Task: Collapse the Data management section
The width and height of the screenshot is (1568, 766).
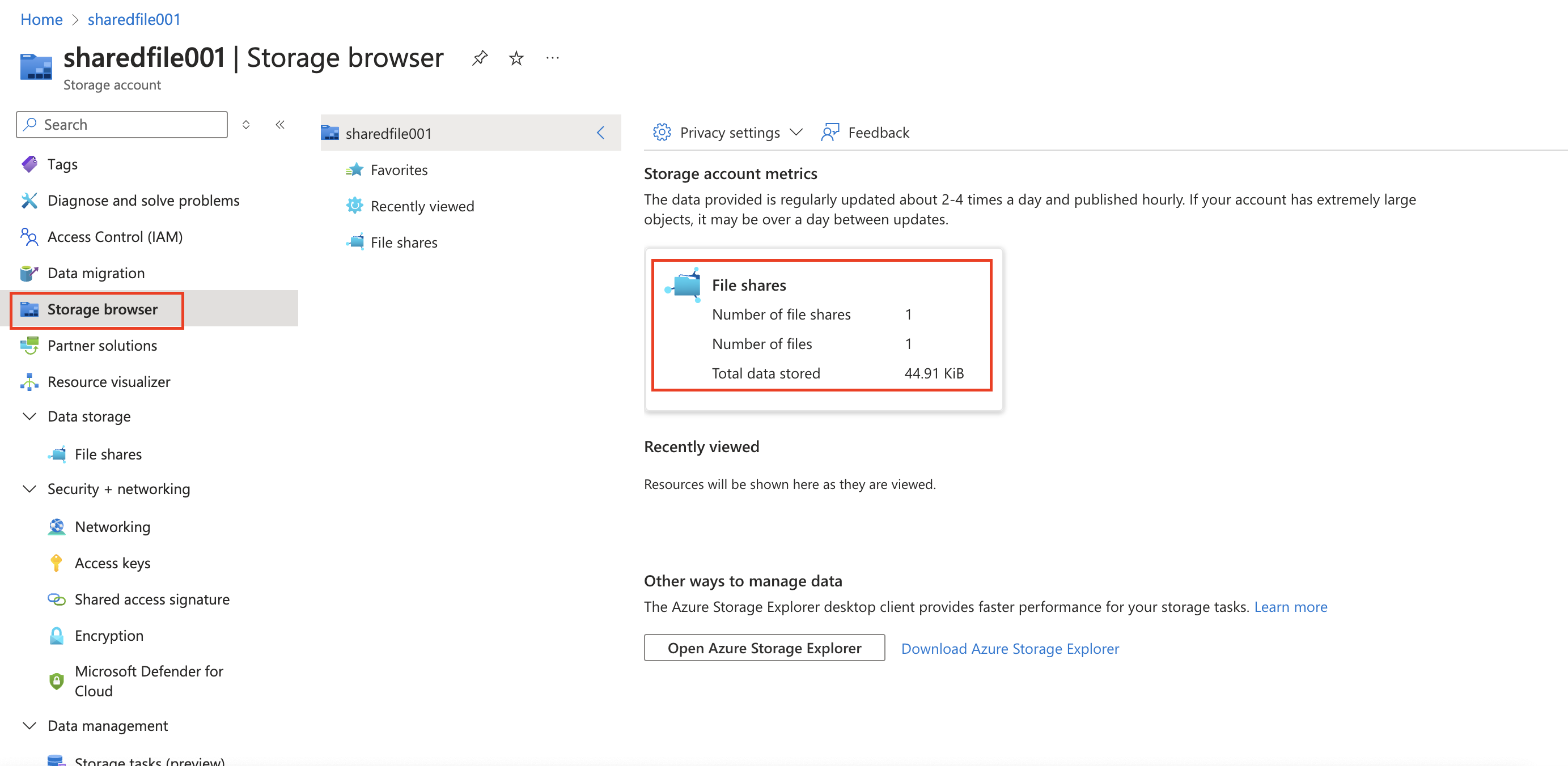Action: pyautogui.click(x=29, y=726)
